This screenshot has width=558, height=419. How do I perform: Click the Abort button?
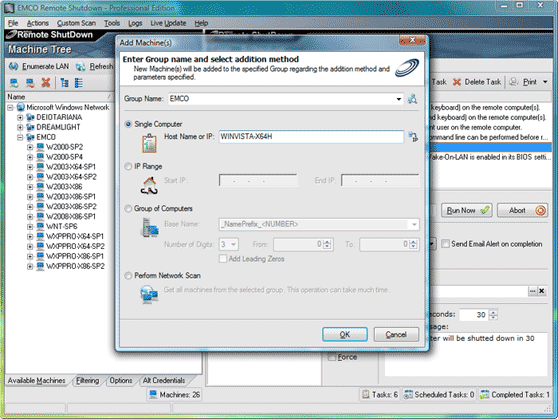tap(522, 210)
